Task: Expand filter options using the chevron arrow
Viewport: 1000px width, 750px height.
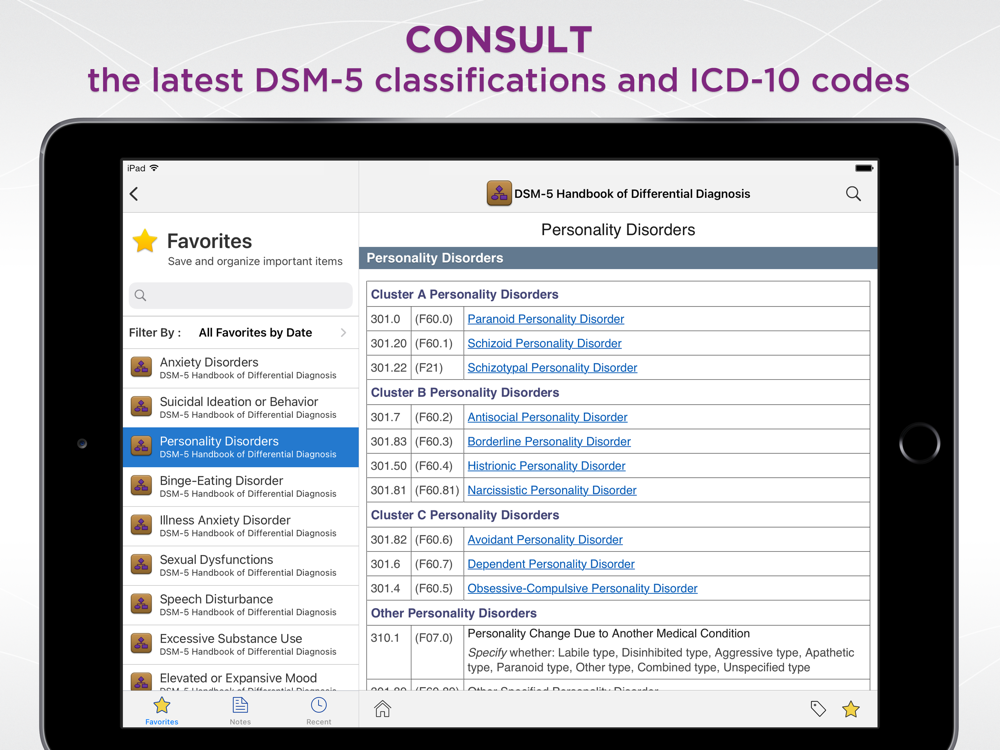Action: click(344, 332)
